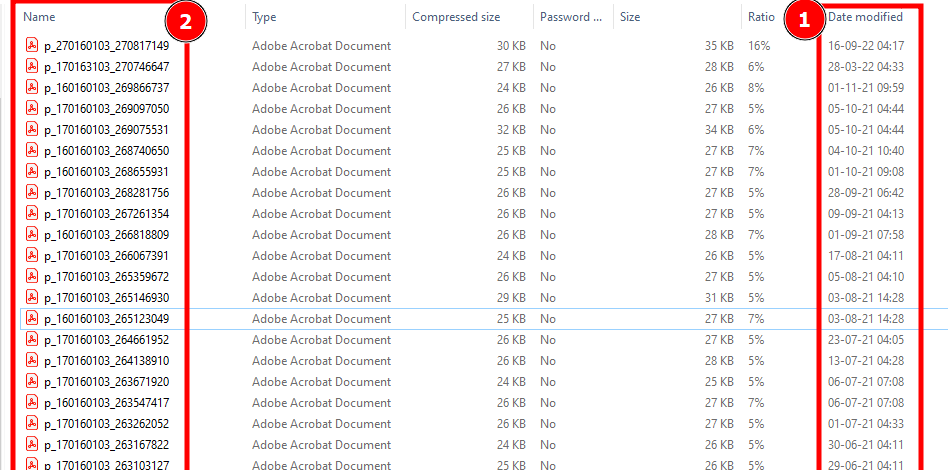Sort by Compressed size column
Image resolution: width=948 pixels, height=470 pixels.
[457, 17]
